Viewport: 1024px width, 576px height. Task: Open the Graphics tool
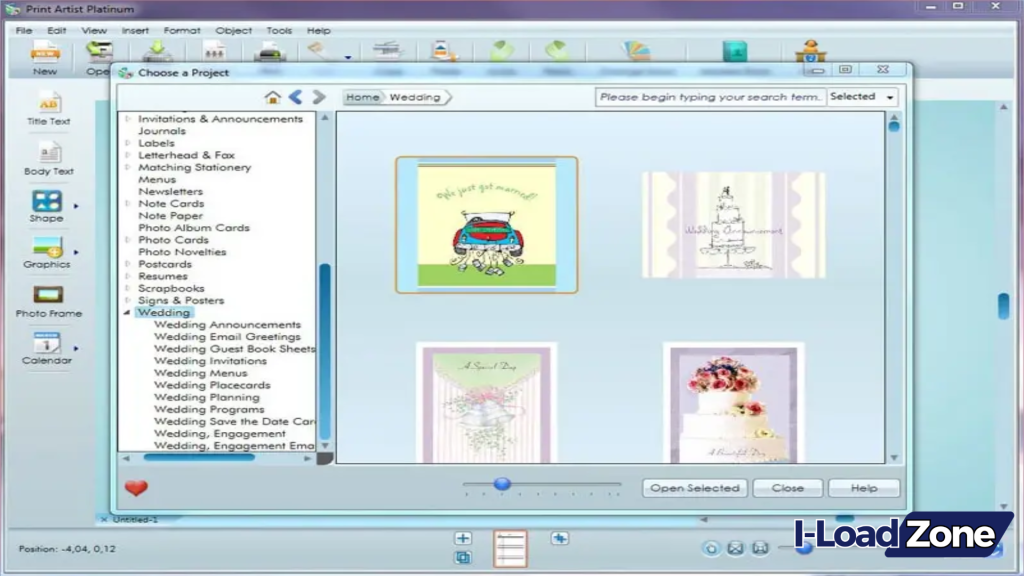[x=47, y=253]
